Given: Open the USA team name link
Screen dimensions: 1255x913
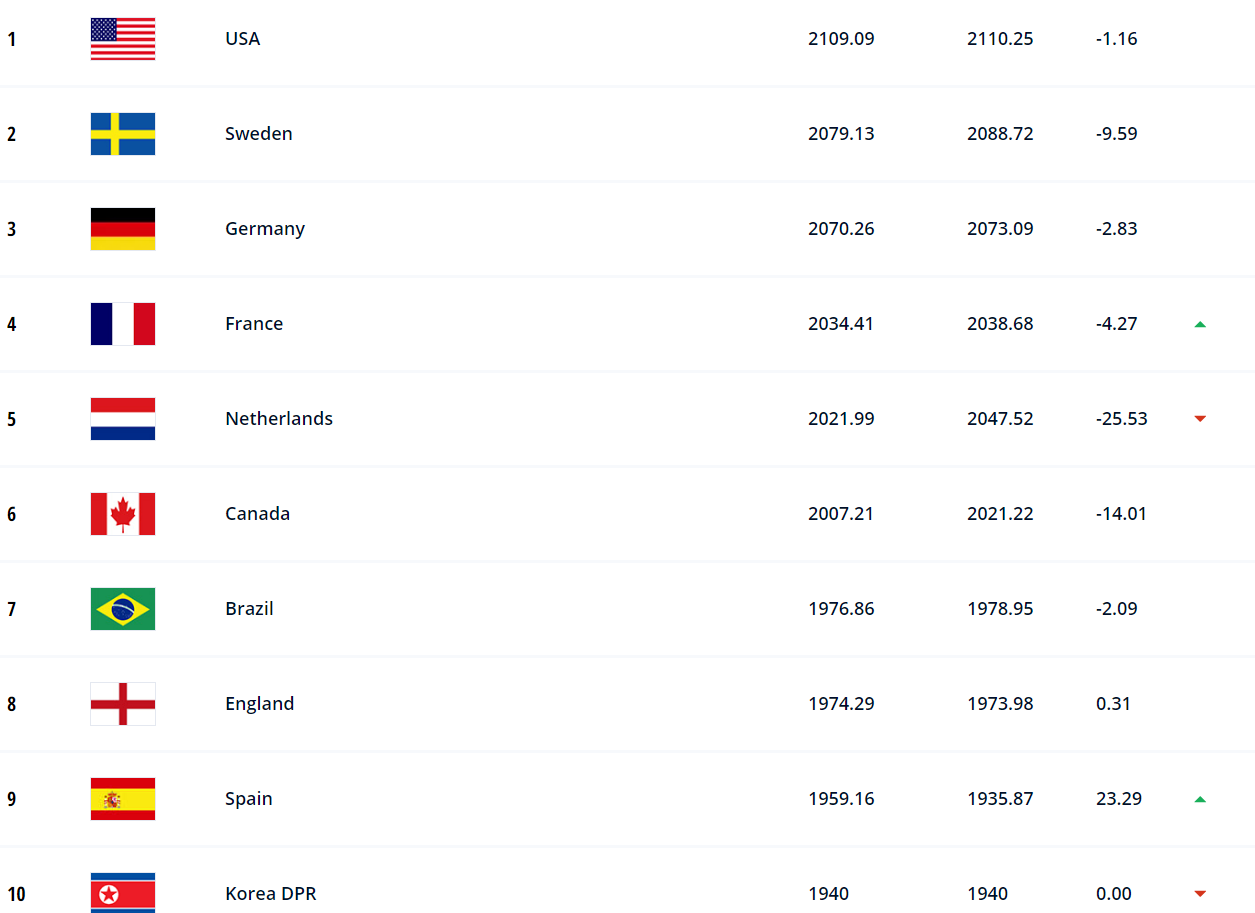Looking at the screenshot, I should pos(243,39).
